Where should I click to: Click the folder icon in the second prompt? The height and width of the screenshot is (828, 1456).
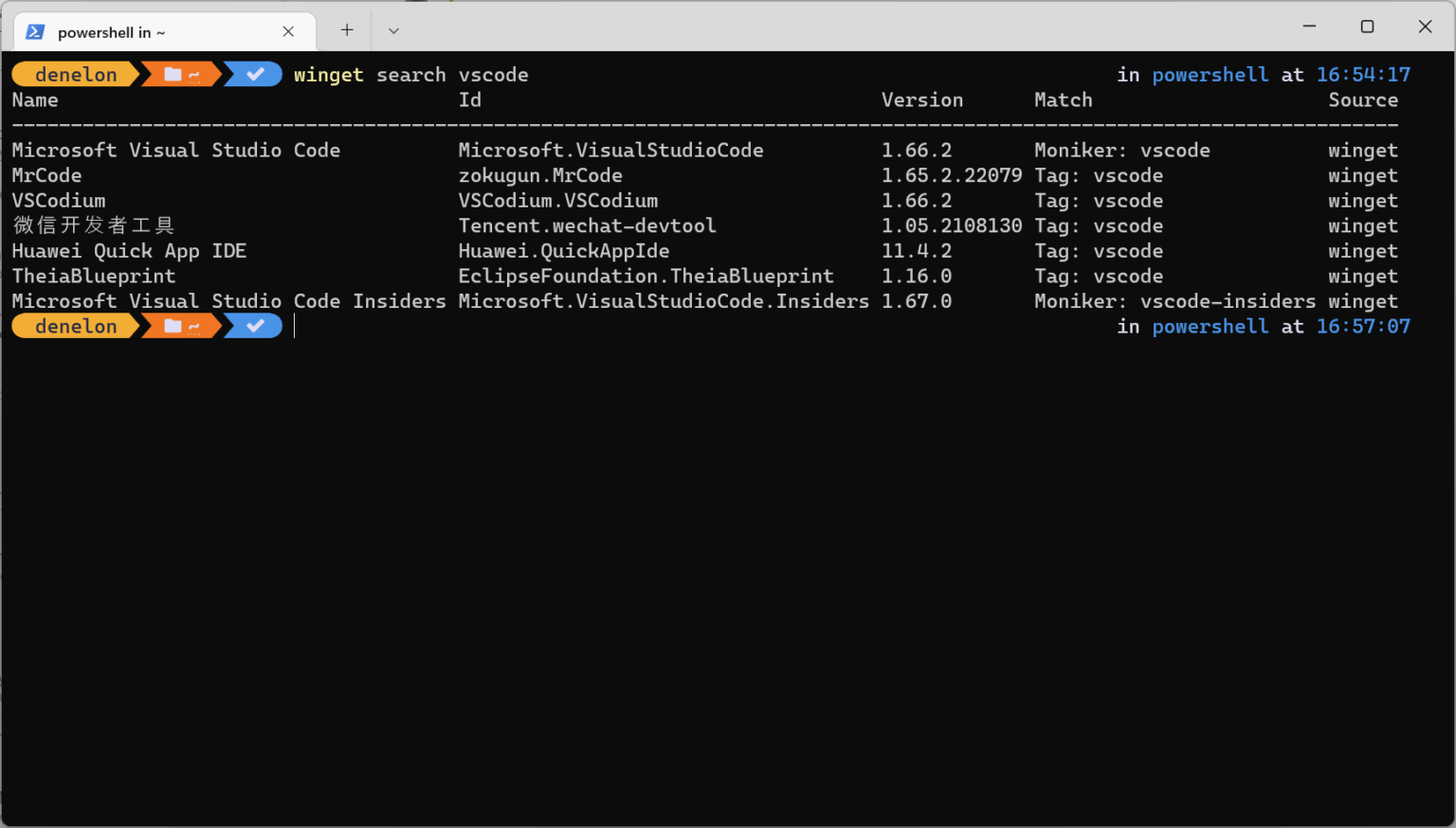point(173,326)
